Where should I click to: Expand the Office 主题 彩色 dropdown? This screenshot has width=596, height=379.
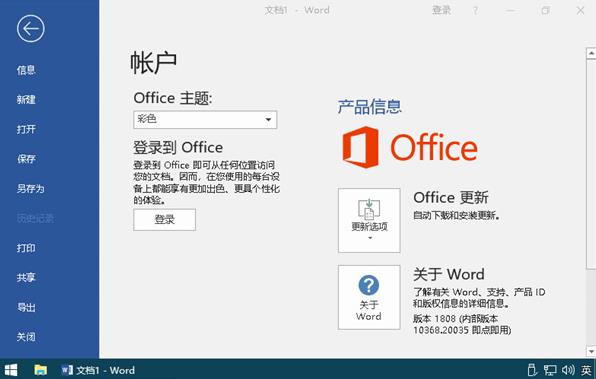pos(205,120)
